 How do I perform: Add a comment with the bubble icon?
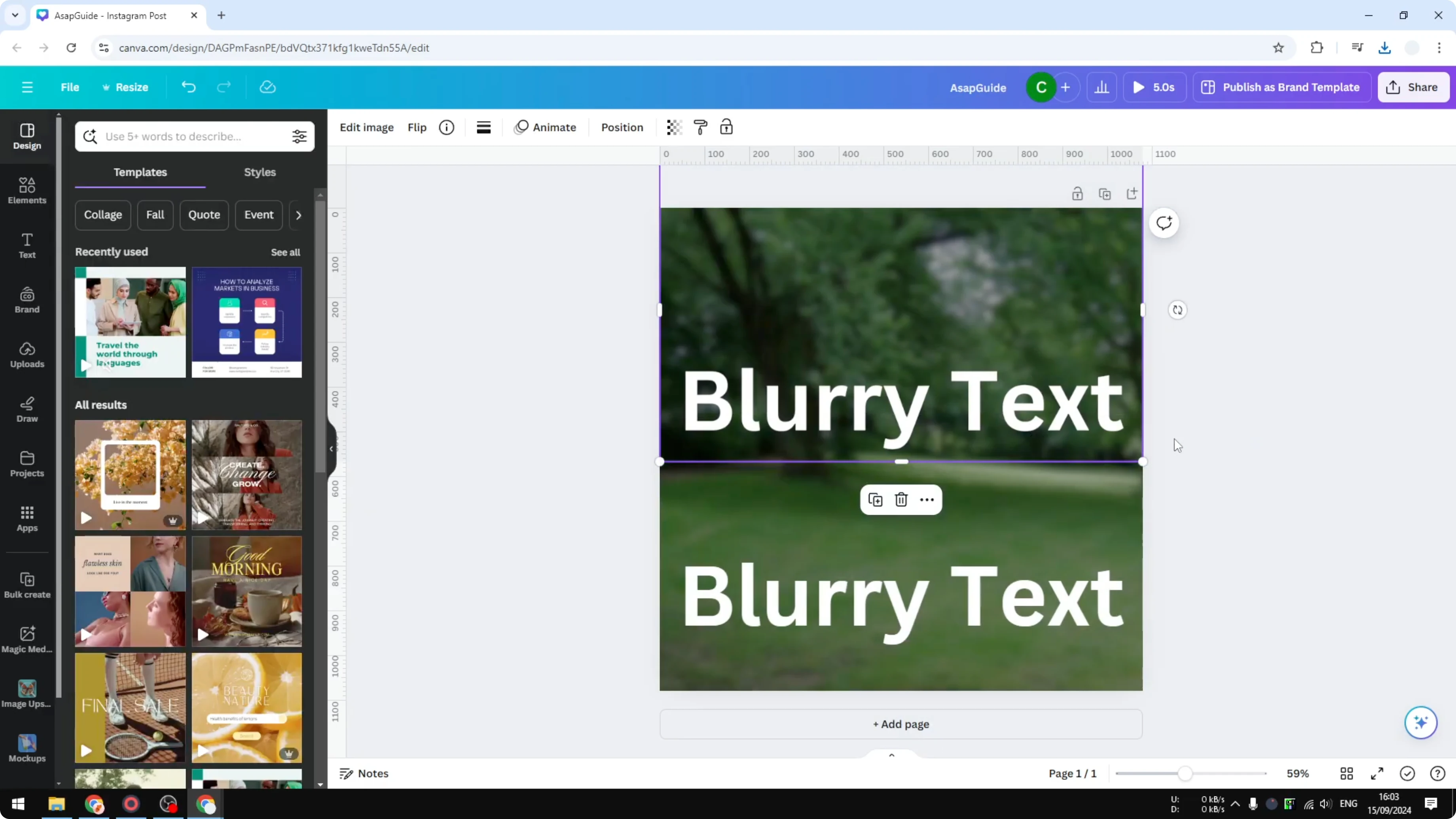click(x=1164, y=223)
